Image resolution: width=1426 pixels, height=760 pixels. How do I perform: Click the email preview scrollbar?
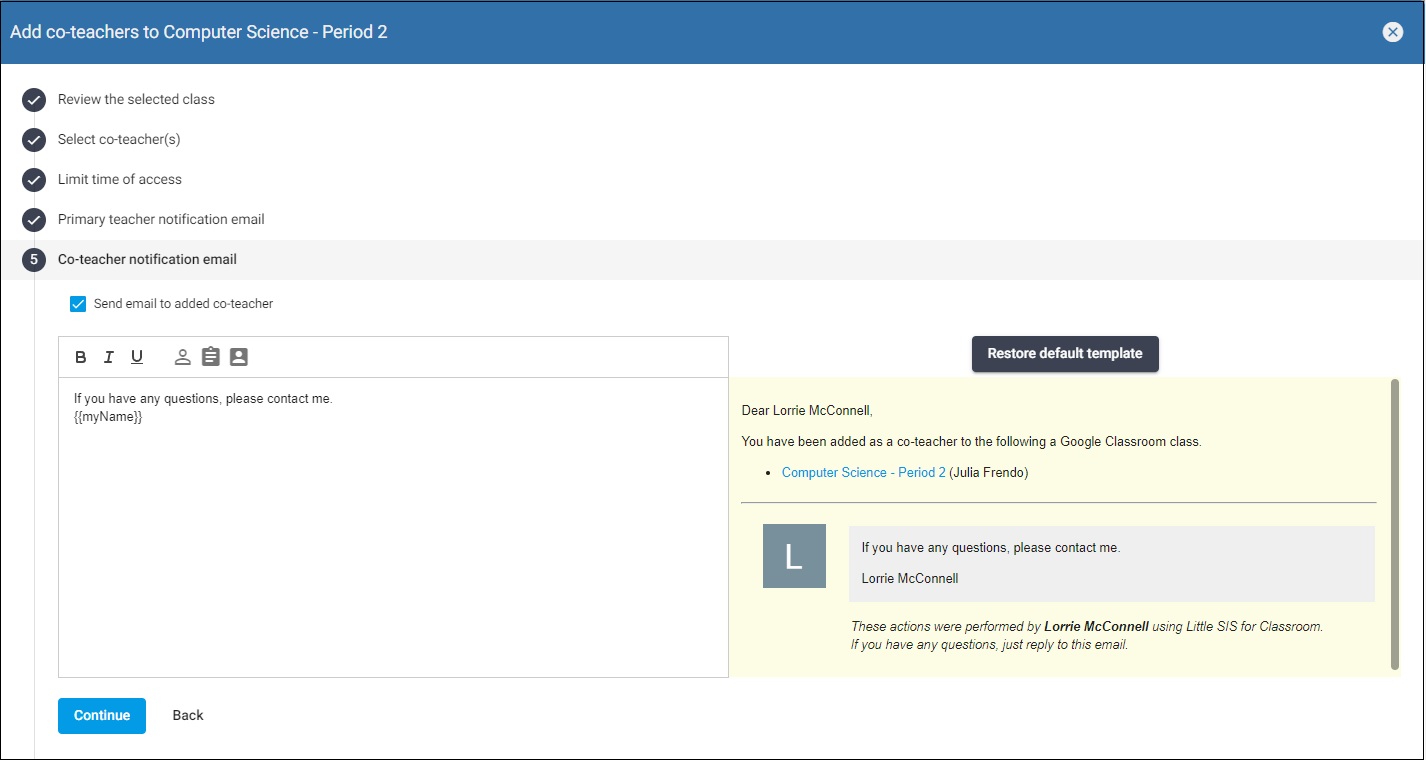1395,523
